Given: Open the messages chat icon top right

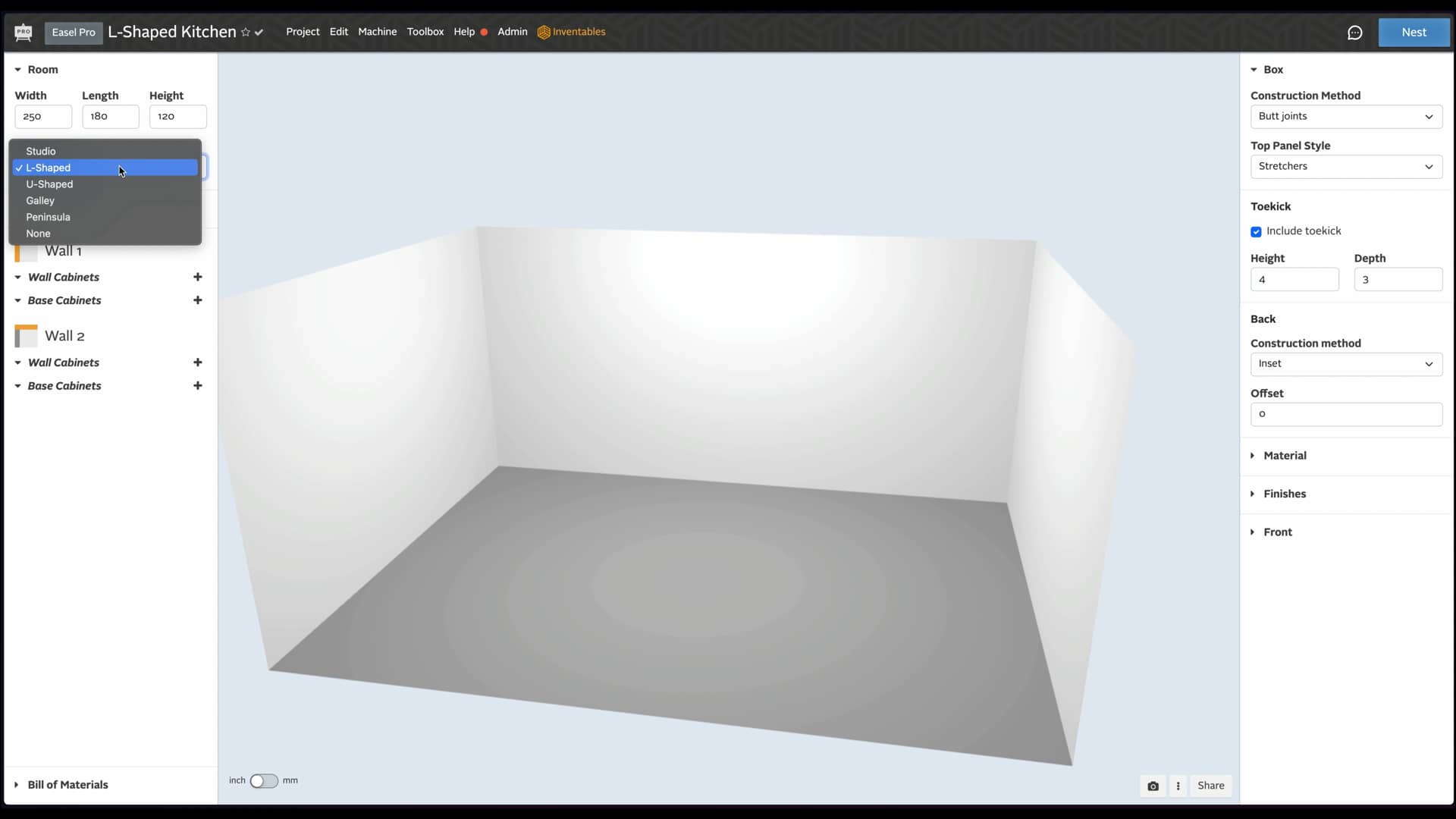Looking at the screenshot, I should tap(1356, 33).
